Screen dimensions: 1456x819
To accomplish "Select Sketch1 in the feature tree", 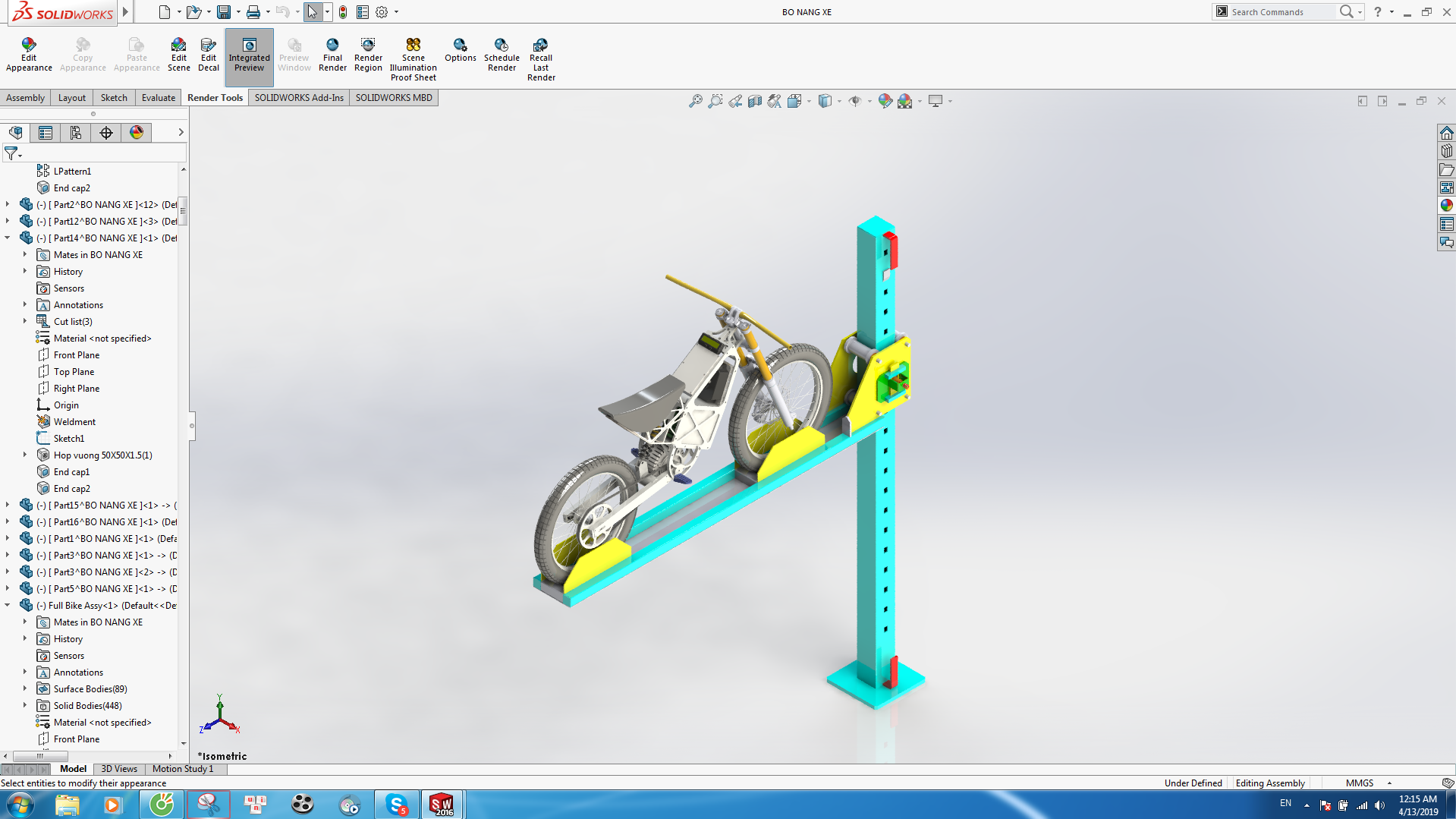I will pos(68,439).
